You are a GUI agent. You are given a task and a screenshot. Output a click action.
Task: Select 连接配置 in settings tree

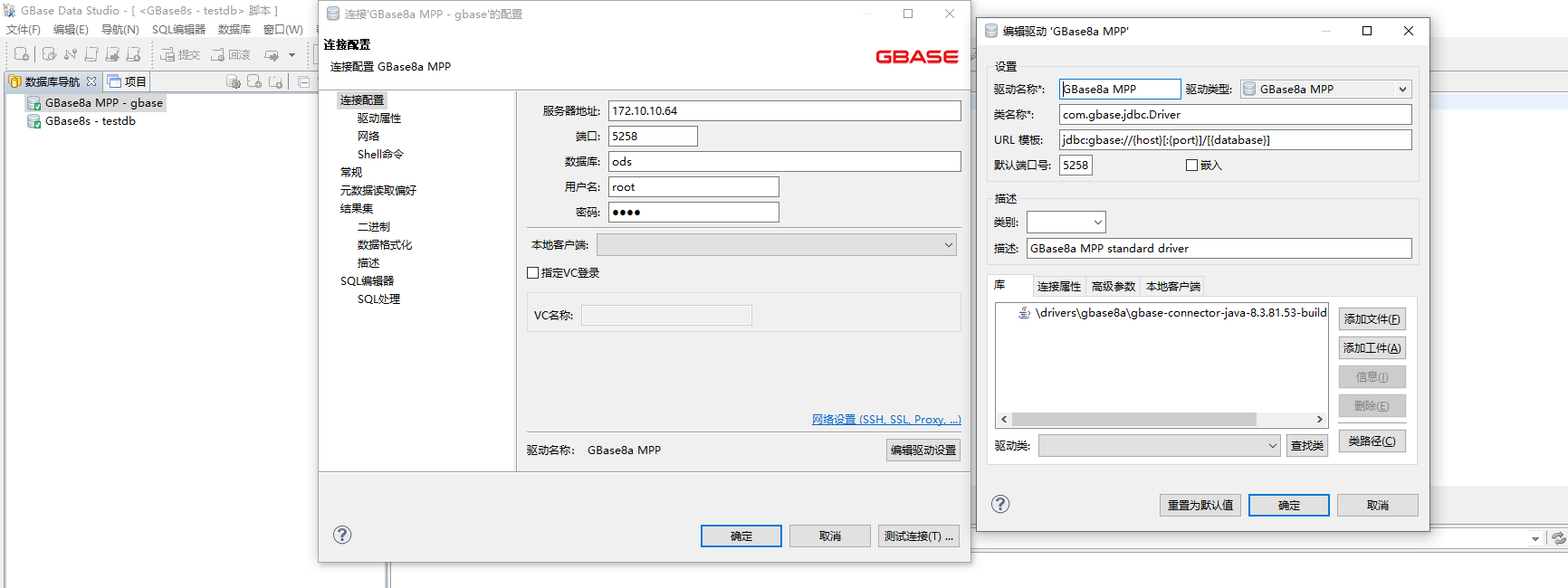[362, 100]
